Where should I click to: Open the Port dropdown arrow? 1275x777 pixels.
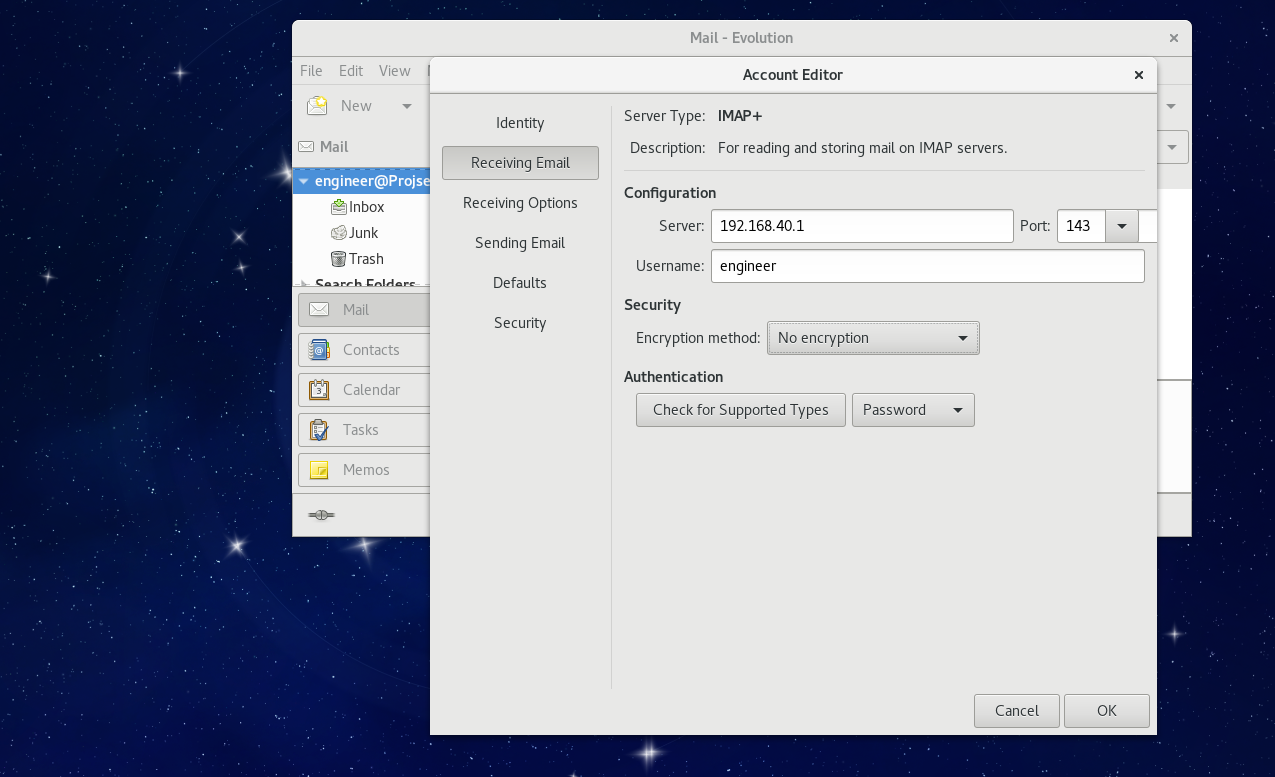(1122, 226)
